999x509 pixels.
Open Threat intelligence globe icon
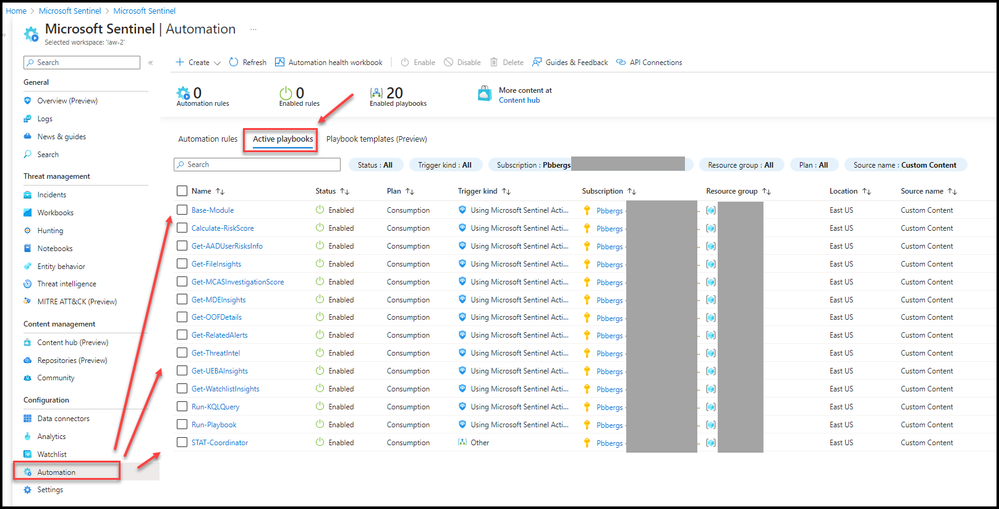click(27, 284)
